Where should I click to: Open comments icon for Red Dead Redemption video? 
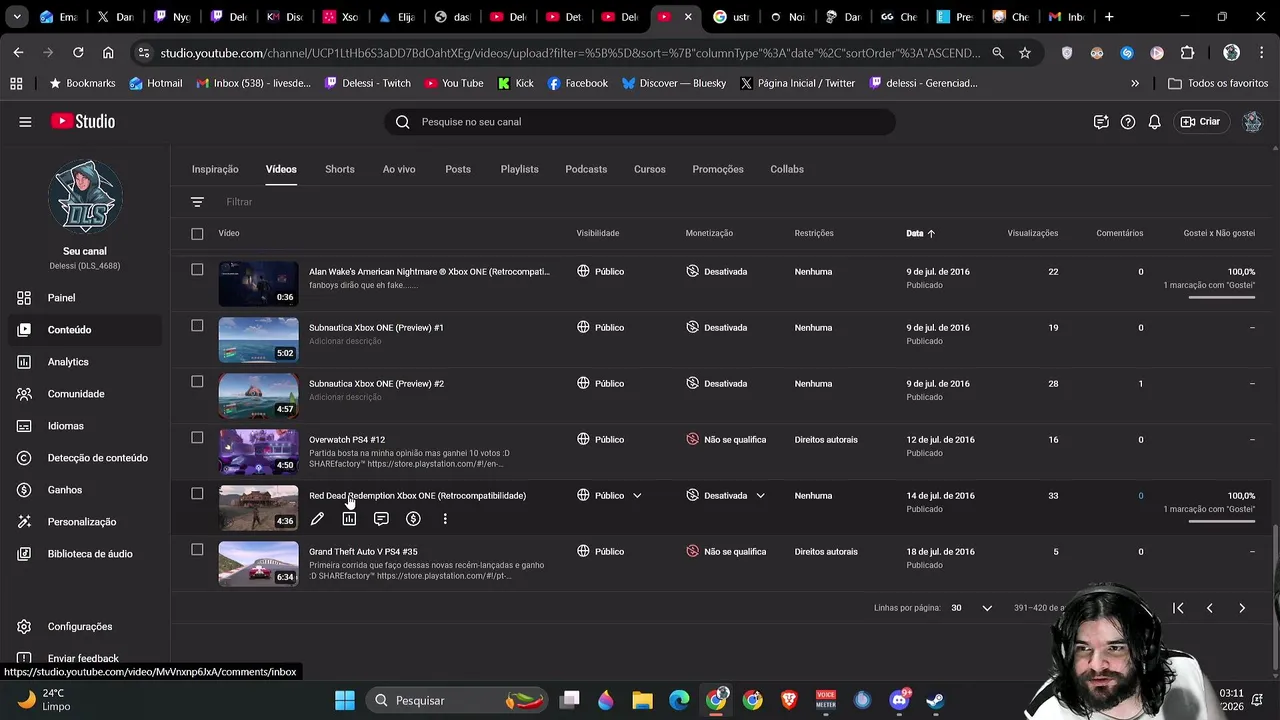[x=381, y=519]
